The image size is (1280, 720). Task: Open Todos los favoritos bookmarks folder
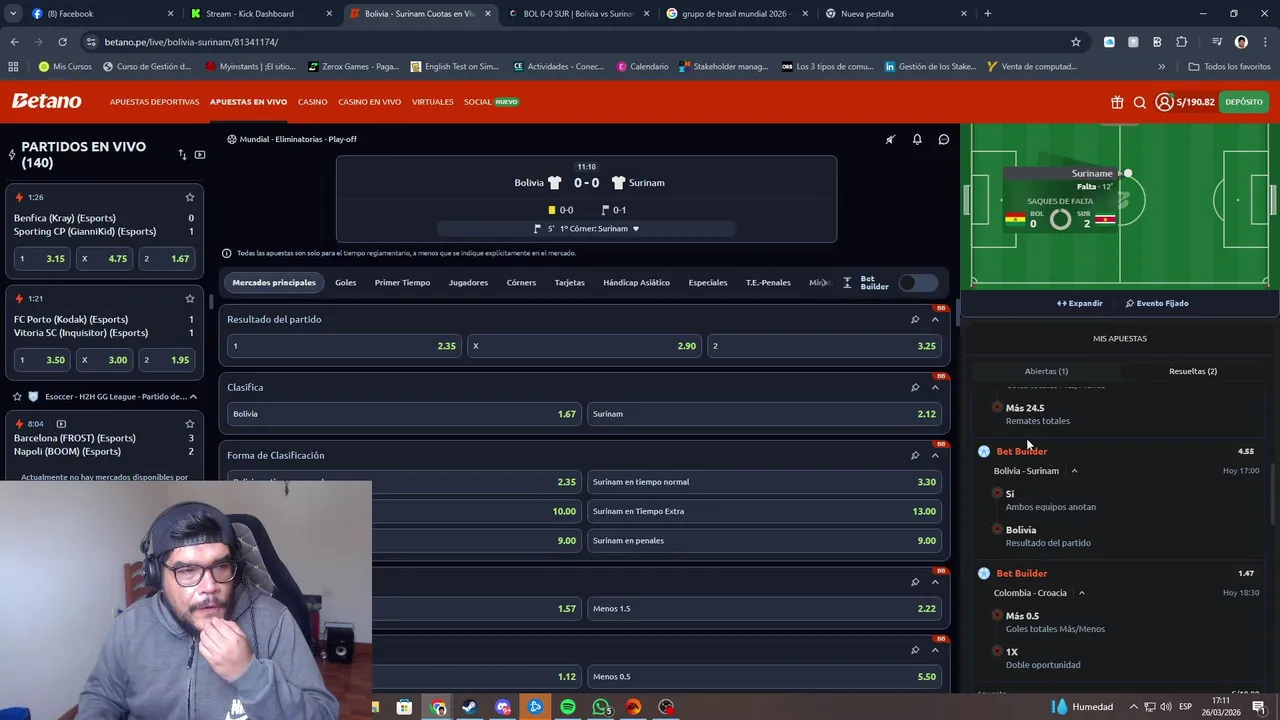pos(1229,67)
